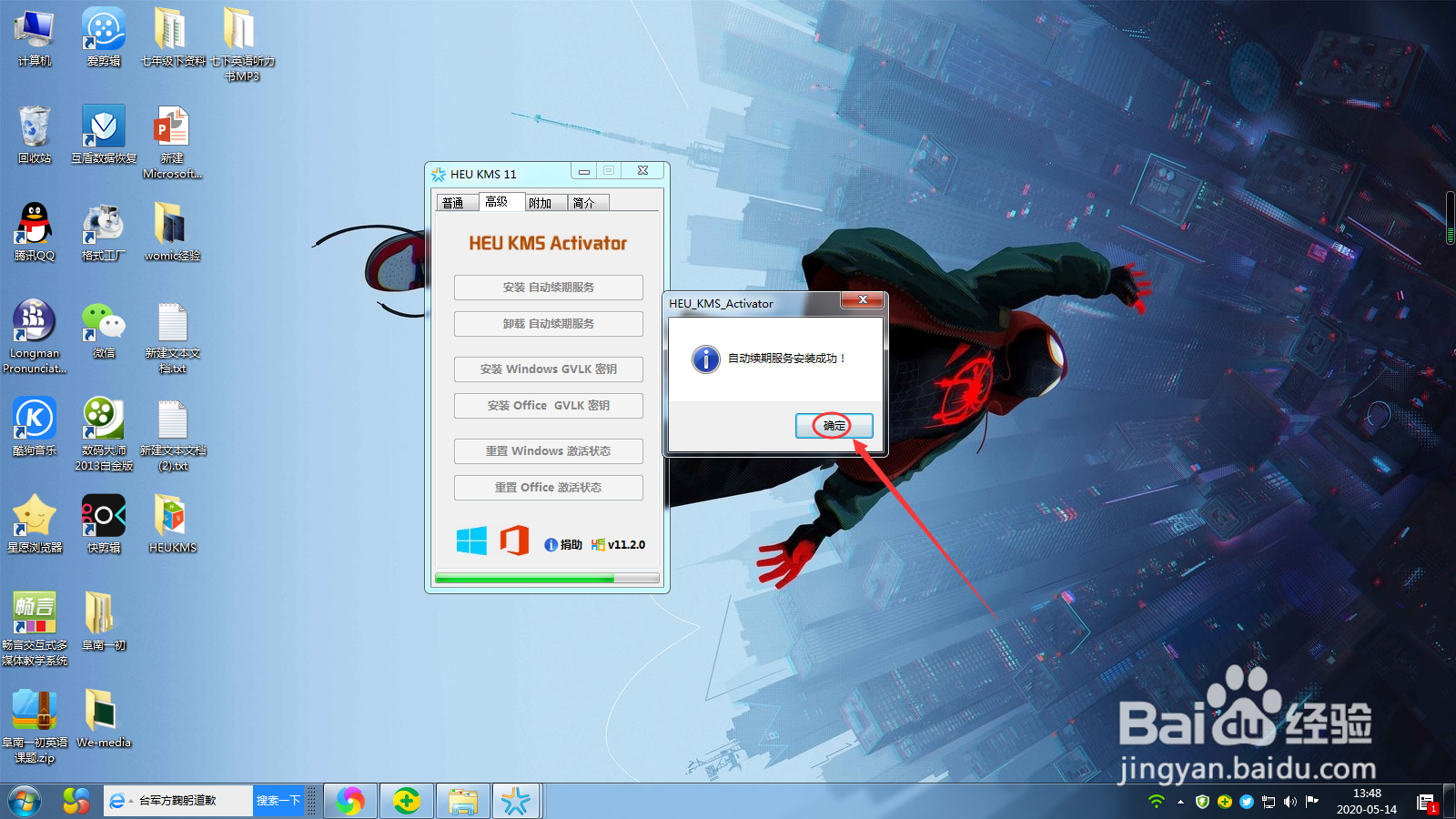Click the network connection tray icon
The height and width of the screenshot is (819, 1456).
point(1269,801)
